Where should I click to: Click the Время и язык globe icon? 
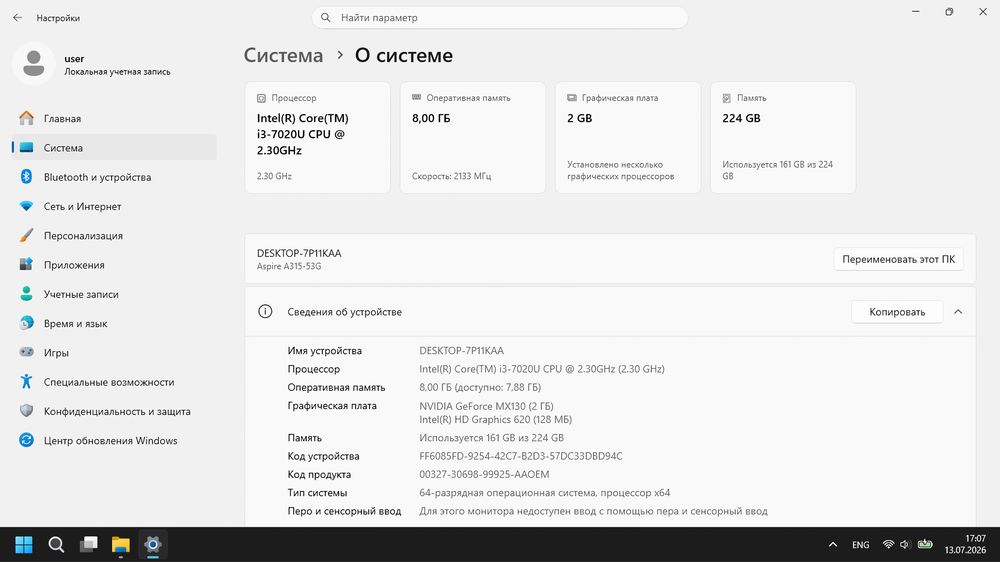click(26, 323)
